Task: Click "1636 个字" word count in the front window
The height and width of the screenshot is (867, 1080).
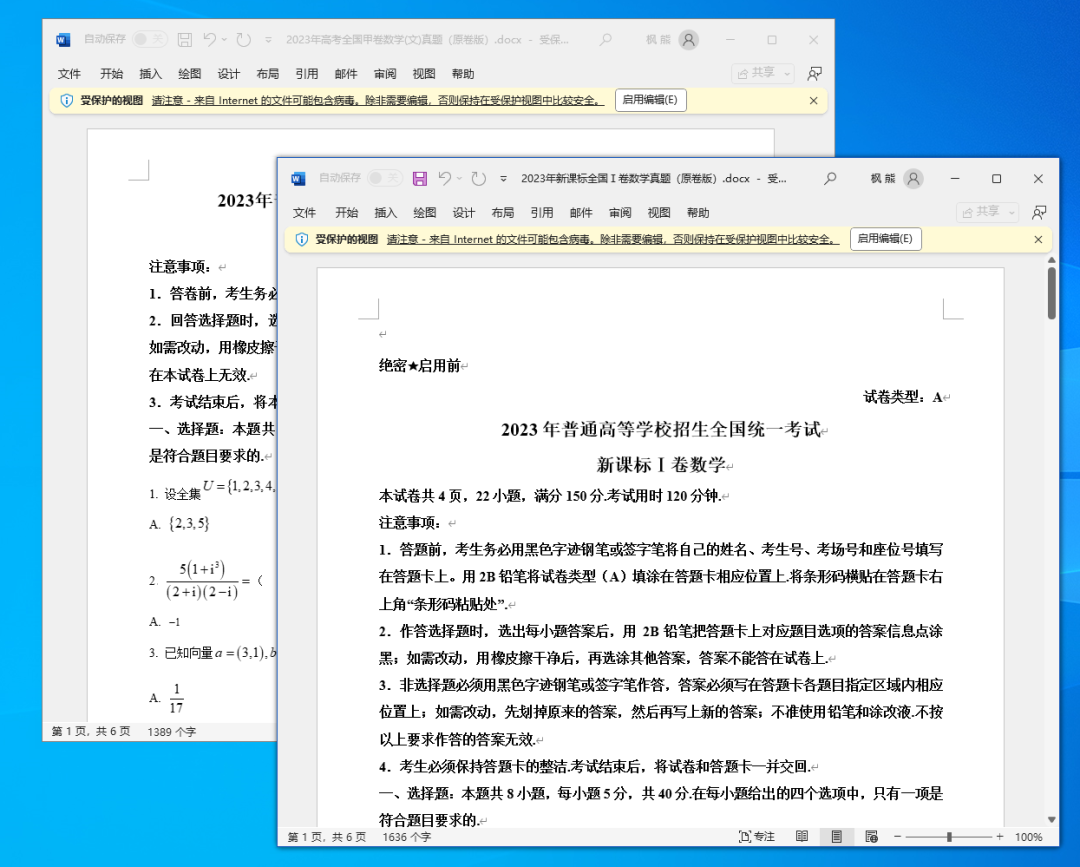Action: click(406, 837)
